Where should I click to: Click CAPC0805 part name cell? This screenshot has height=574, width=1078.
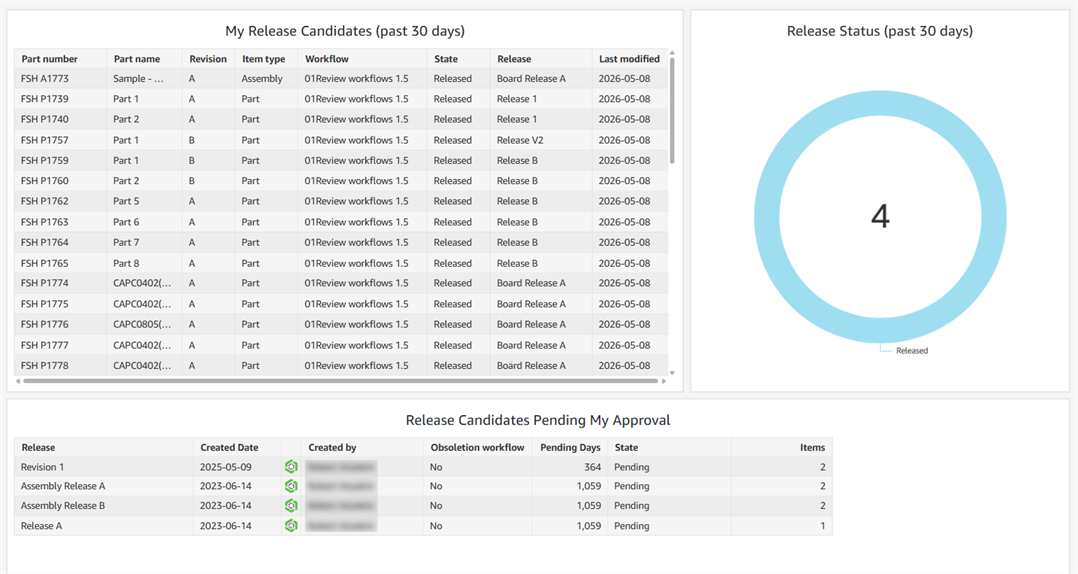142,324
